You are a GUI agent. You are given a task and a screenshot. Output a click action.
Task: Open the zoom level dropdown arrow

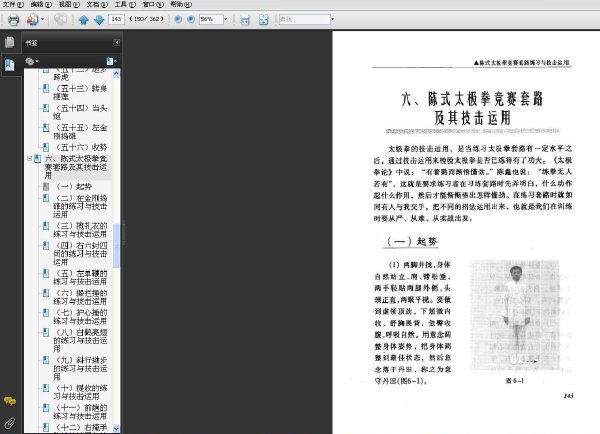[x=225, y=19]
